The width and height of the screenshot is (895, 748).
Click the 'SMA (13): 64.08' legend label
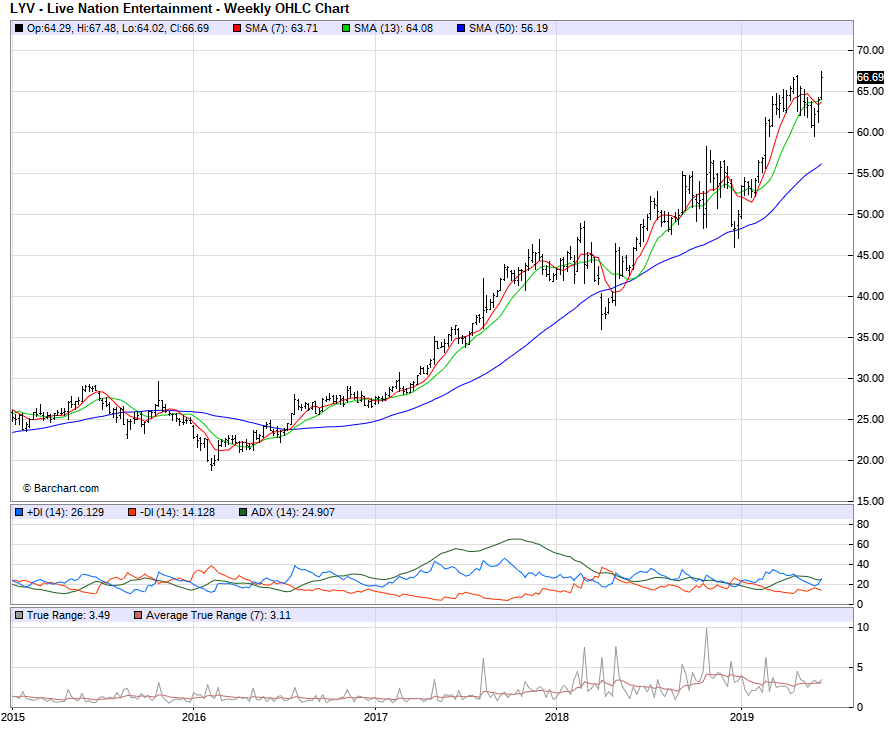pyautogui.click(x=393, y=28)
